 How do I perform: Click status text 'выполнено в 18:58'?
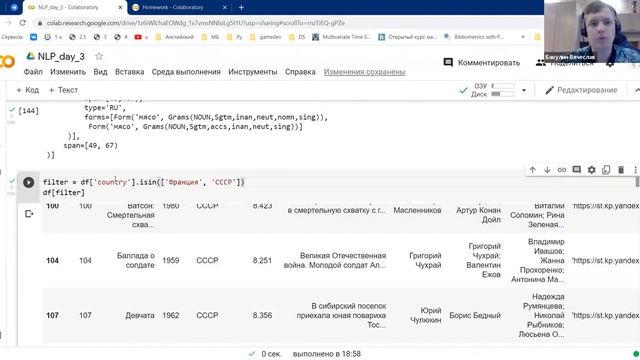[x=327, y=354]
